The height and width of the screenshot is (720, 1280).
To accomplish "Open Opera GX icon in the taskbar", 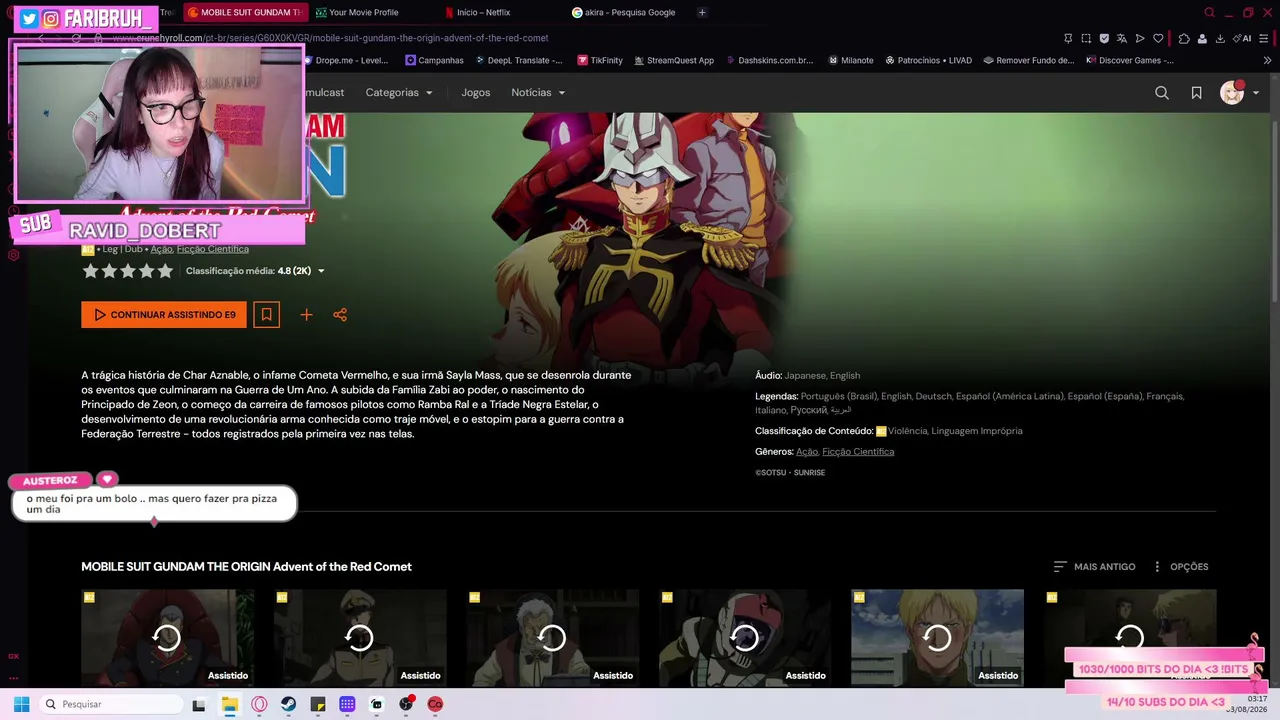I will point(259,704).
